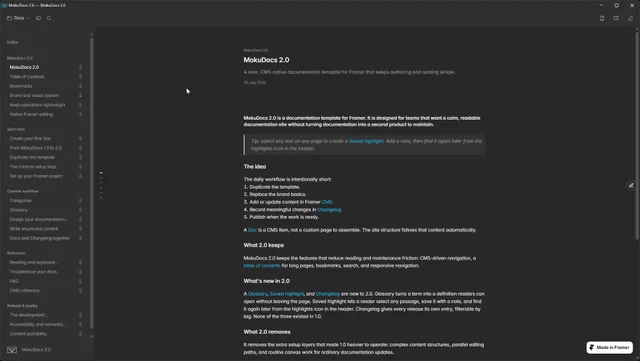Click the main page vertical scrollbar thumb
Image resolution: width=640 pixels, height=361 pixels.
click(x=637, y=136)
